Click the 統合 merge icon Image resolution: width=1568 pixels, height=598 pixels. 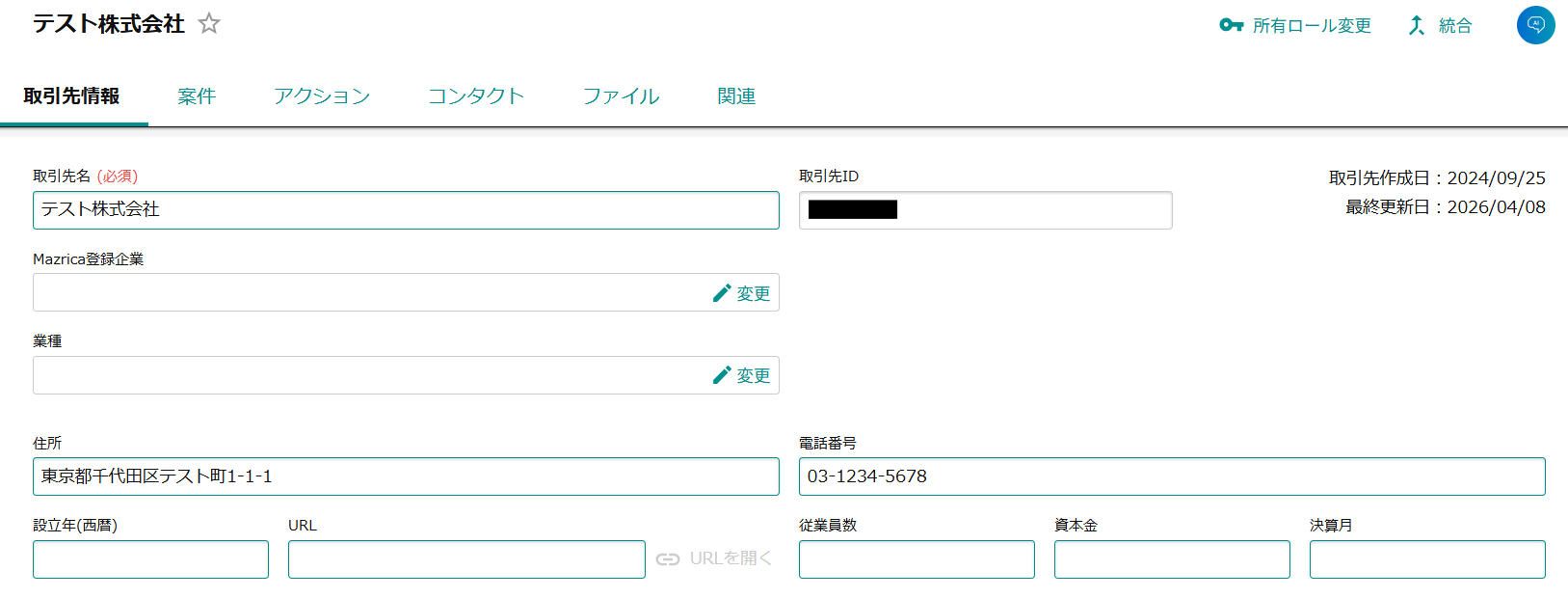(x=1416, y=25)
